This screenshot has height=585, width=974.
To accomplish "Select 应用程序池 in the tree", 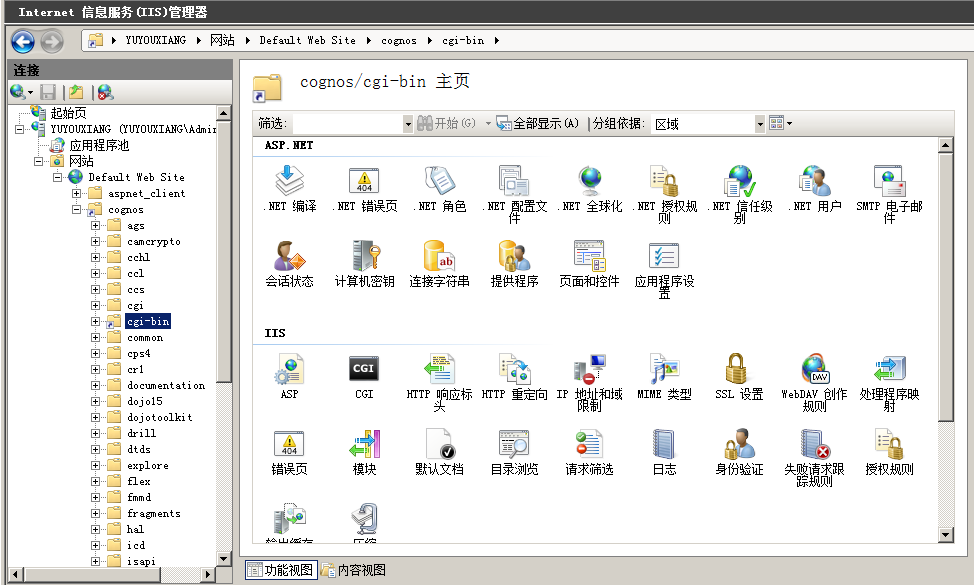I will tap(99, 145).
